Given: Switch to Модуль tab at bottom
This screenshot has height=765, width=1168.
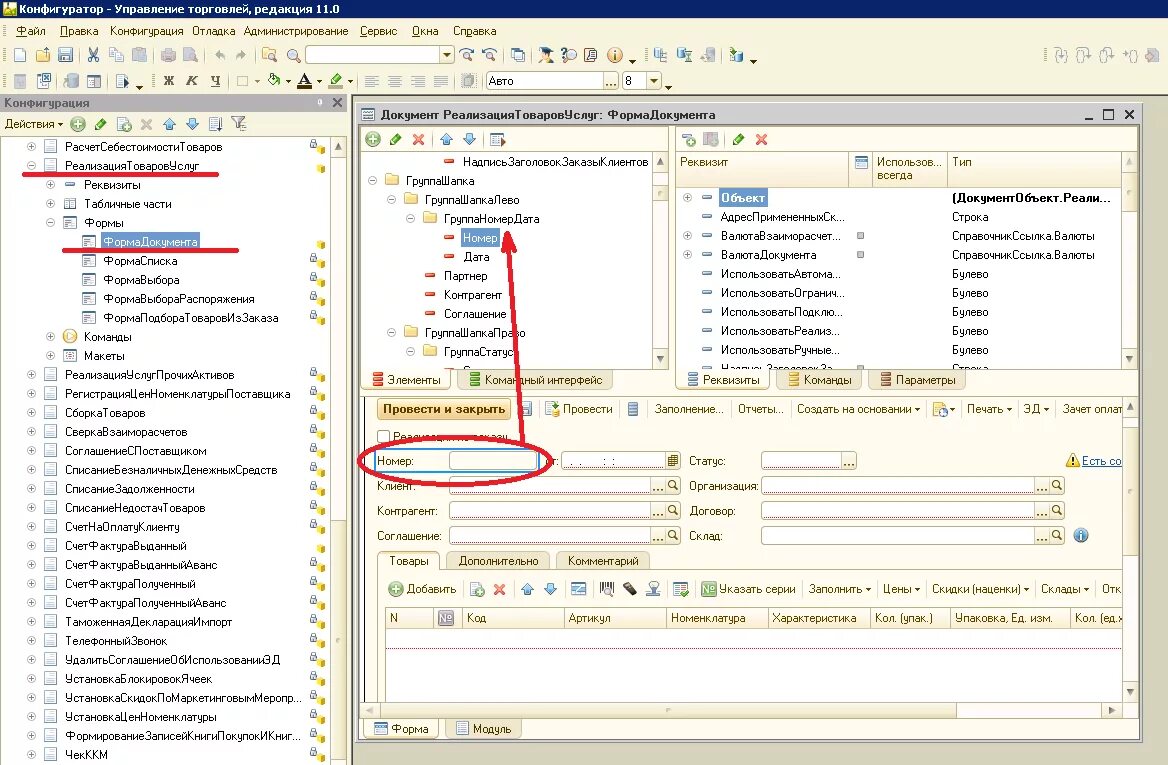Looking at the screenshot, I should (483, 729).
